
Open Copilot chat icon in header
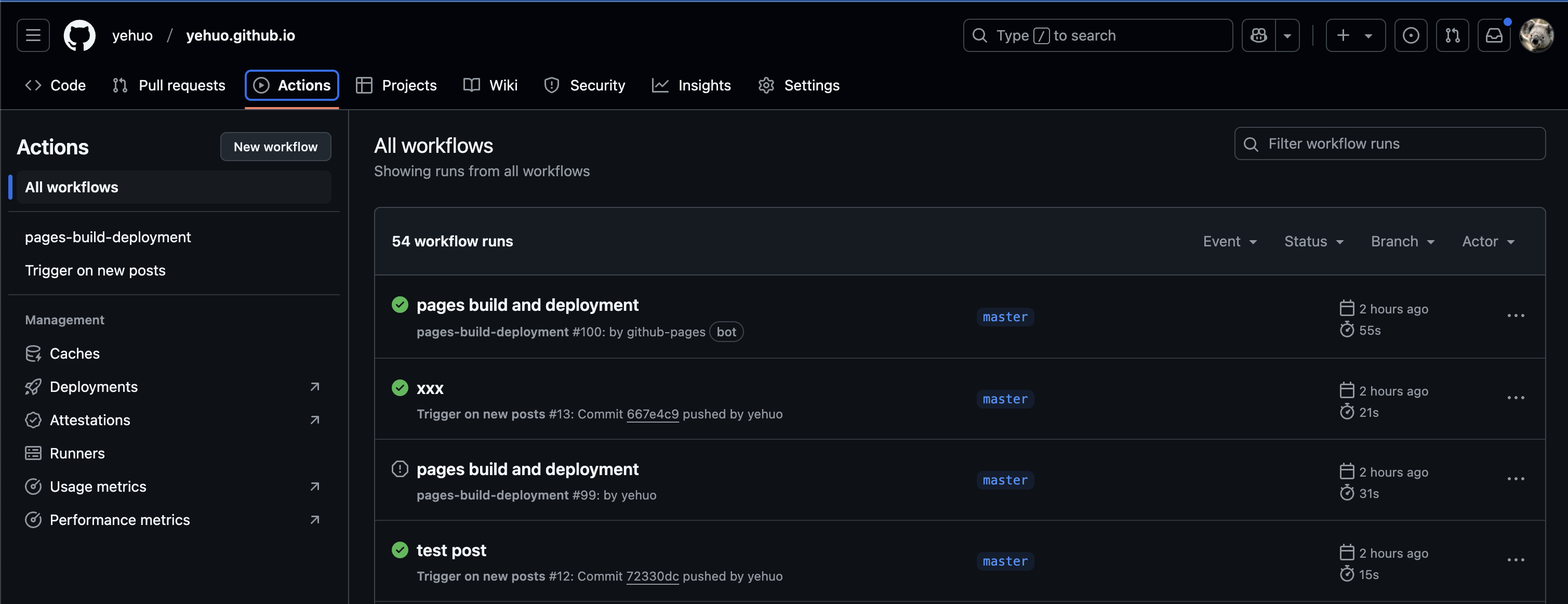1259,35
